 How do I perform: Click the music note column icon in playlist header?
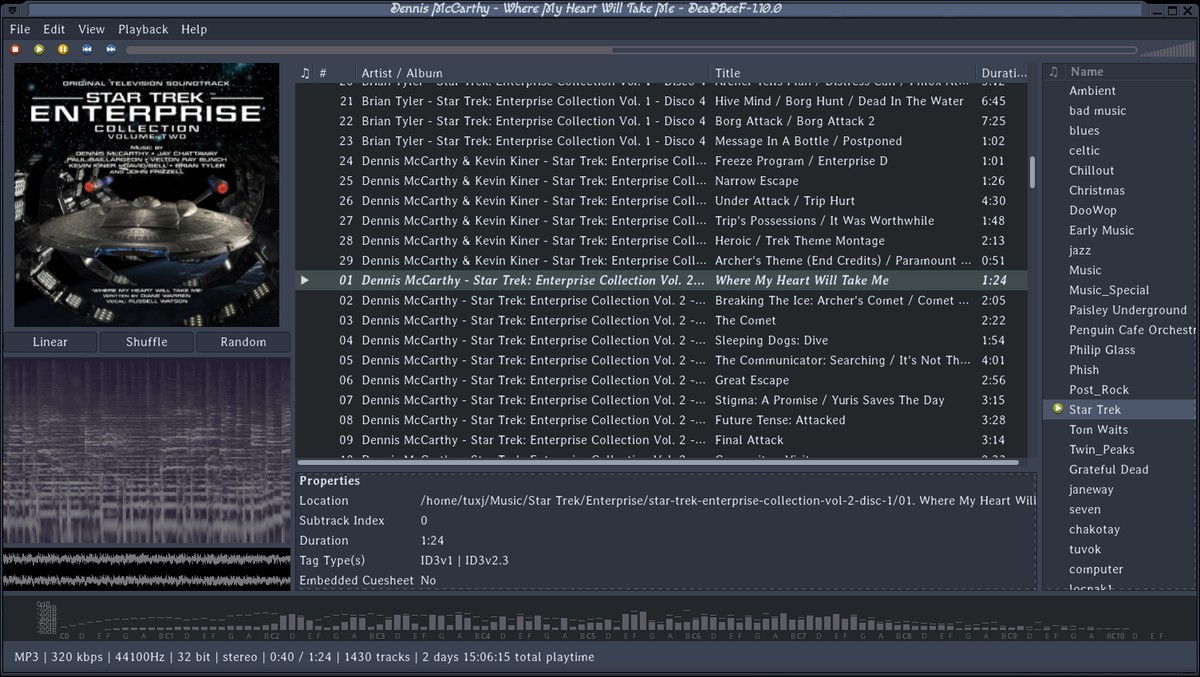pos(305,73)
